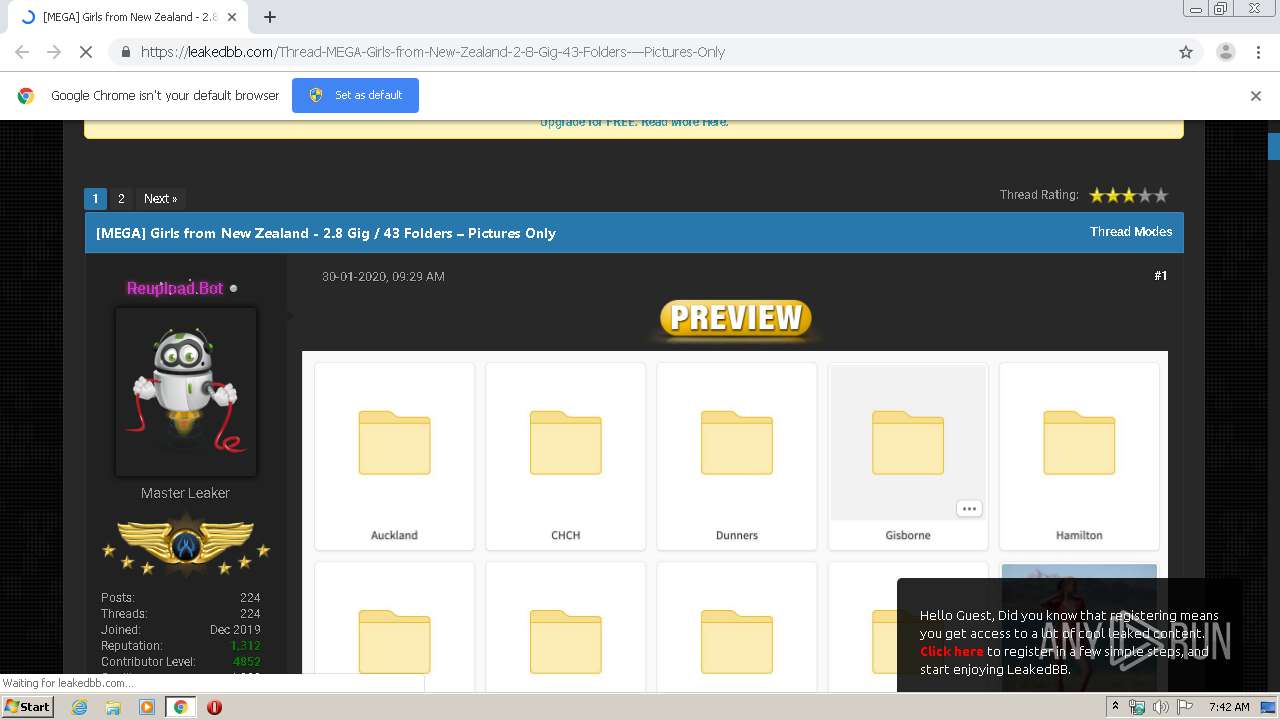
Task: Click the Posts count 224
Action: point(250,598)
